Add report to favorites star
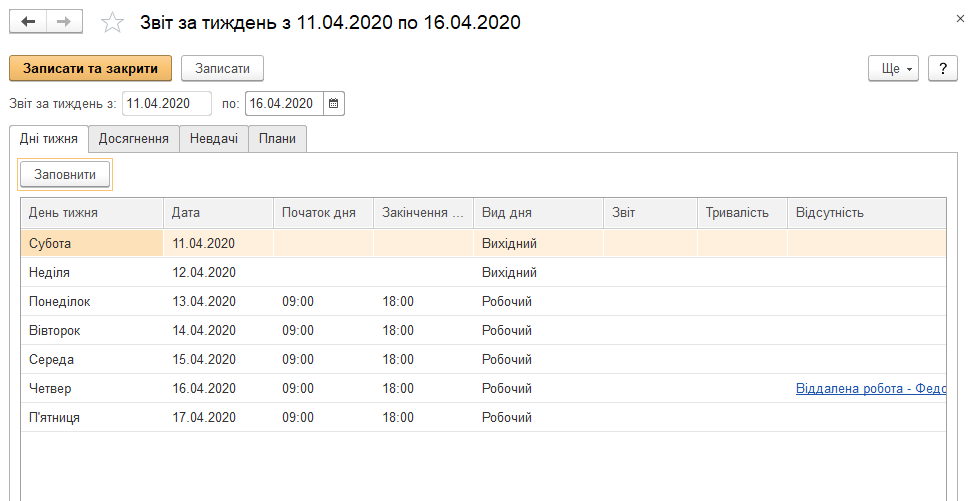 pos(114,22)
